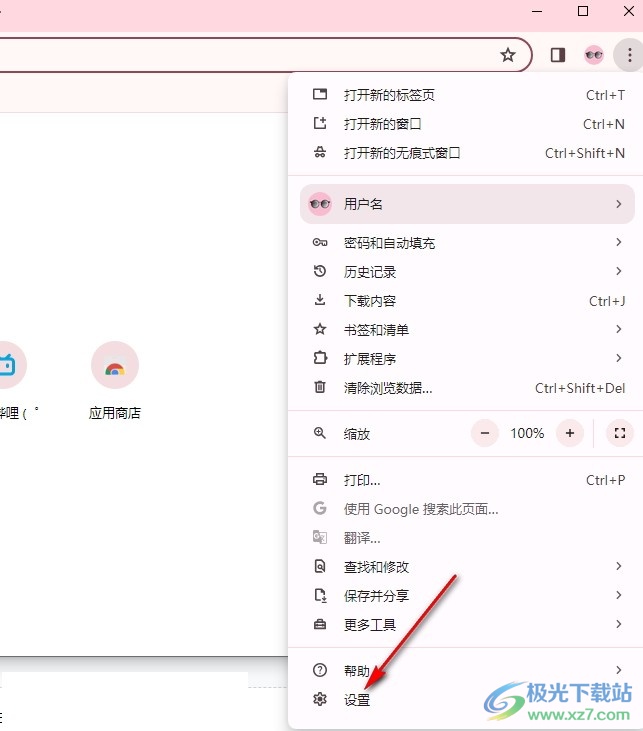
Task: Click the translate icon
Action: (320, 537)
